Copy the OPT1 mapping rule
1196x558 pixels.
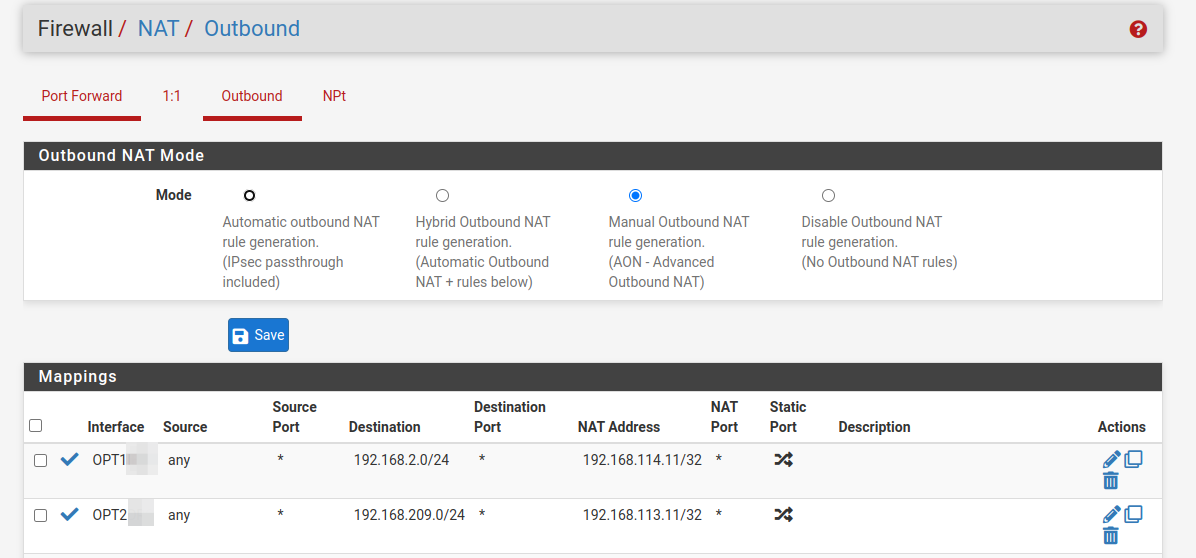(1133, 460)
